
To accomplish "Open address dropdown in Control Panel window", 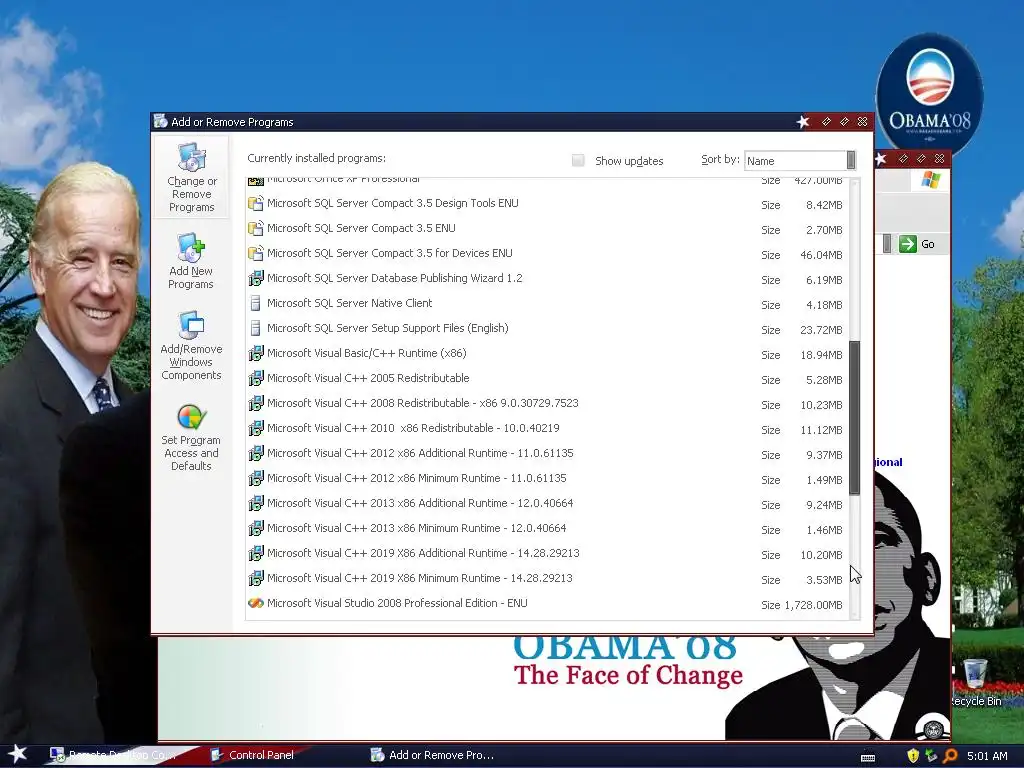I will click(886, 244).
